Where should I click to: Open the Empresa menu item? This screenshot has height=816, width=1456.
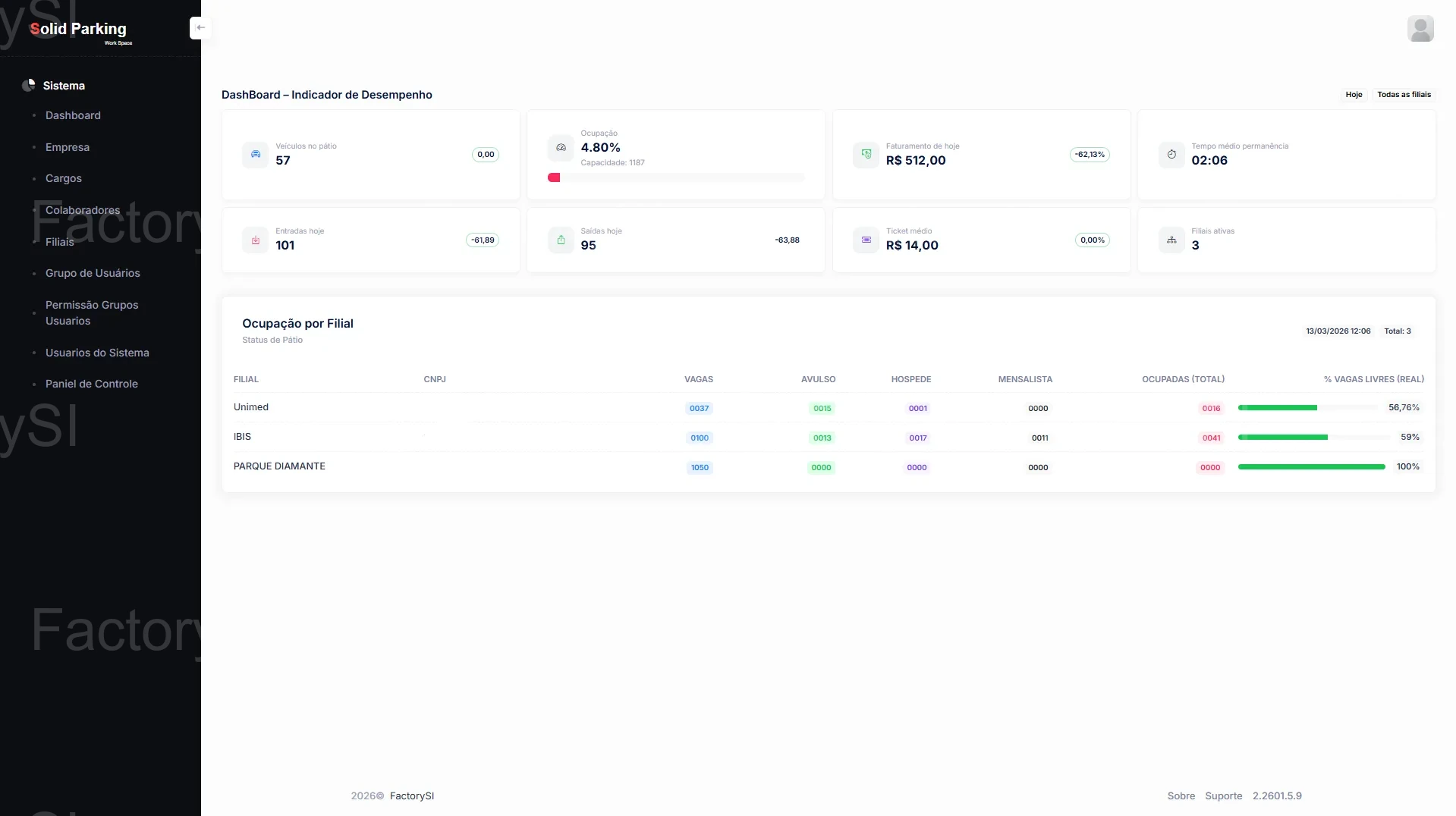(x=68, y=147)
